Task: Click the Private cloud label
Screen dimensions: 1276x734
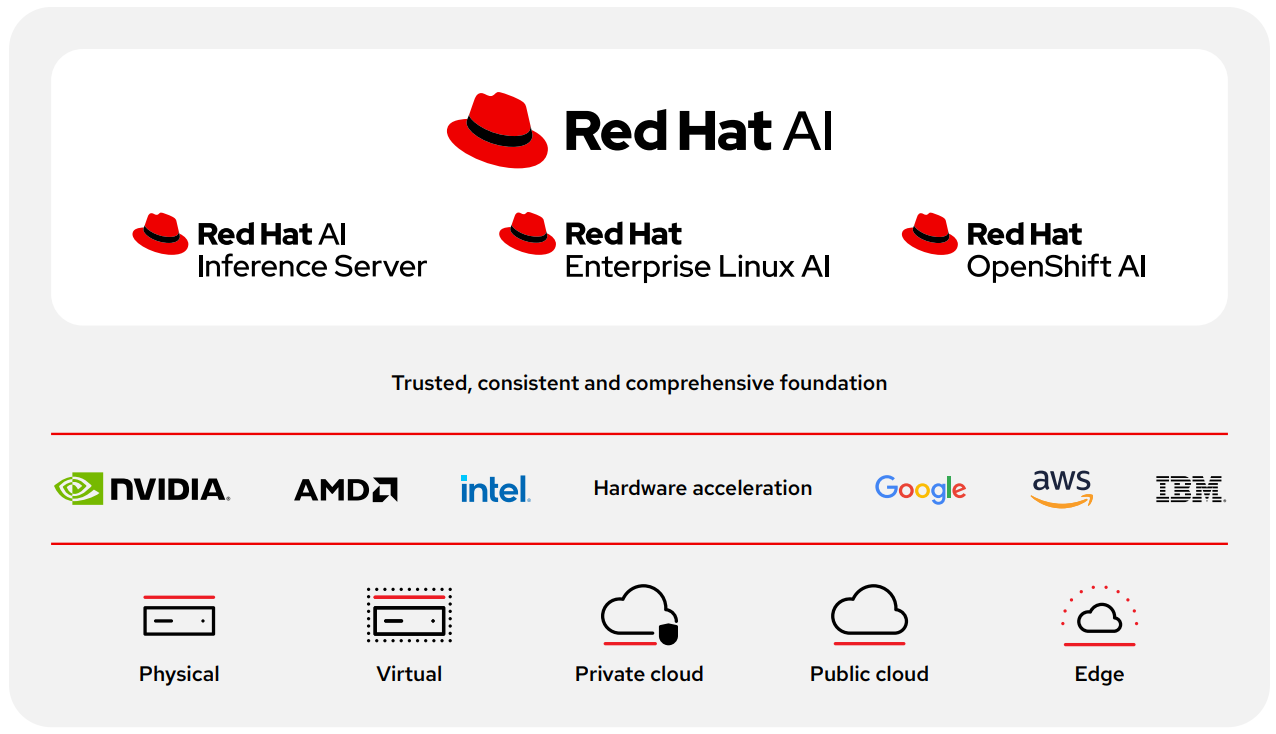Action: pos(639,674)
